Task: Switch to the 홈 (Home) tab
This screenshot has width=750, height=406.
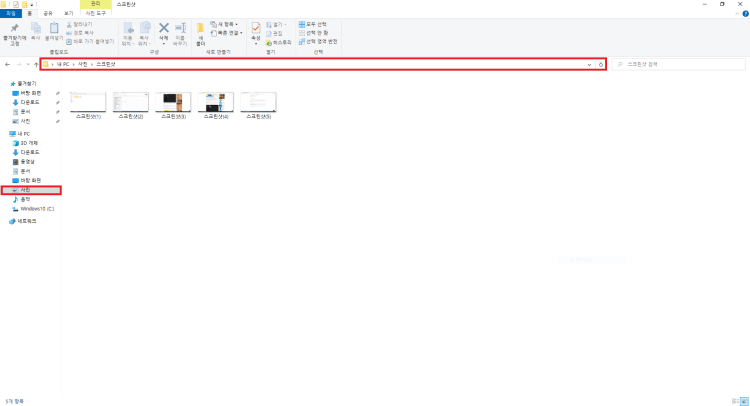Action: 30,13
